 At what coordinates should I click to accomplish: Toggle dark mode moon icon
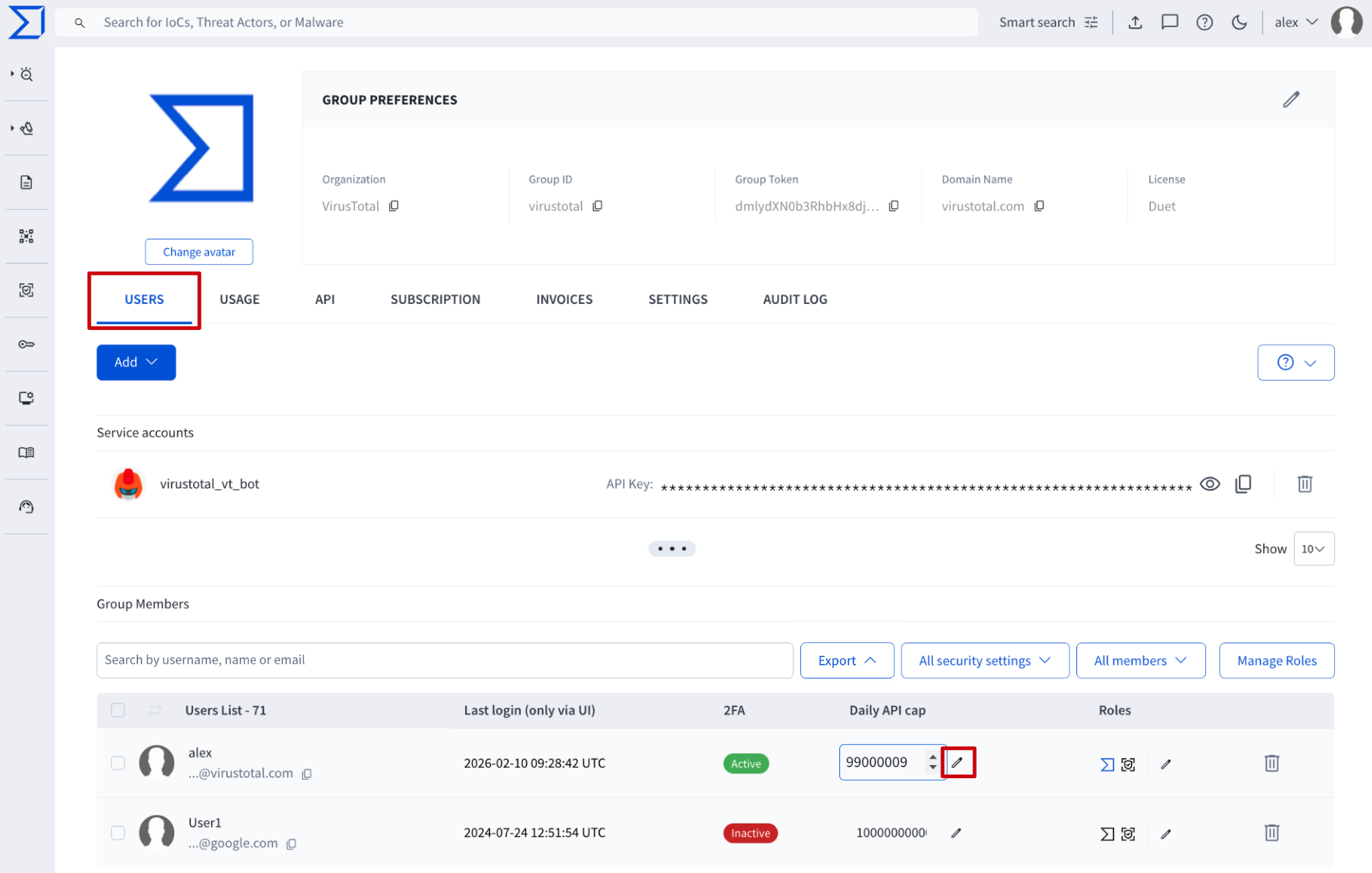1239,22
